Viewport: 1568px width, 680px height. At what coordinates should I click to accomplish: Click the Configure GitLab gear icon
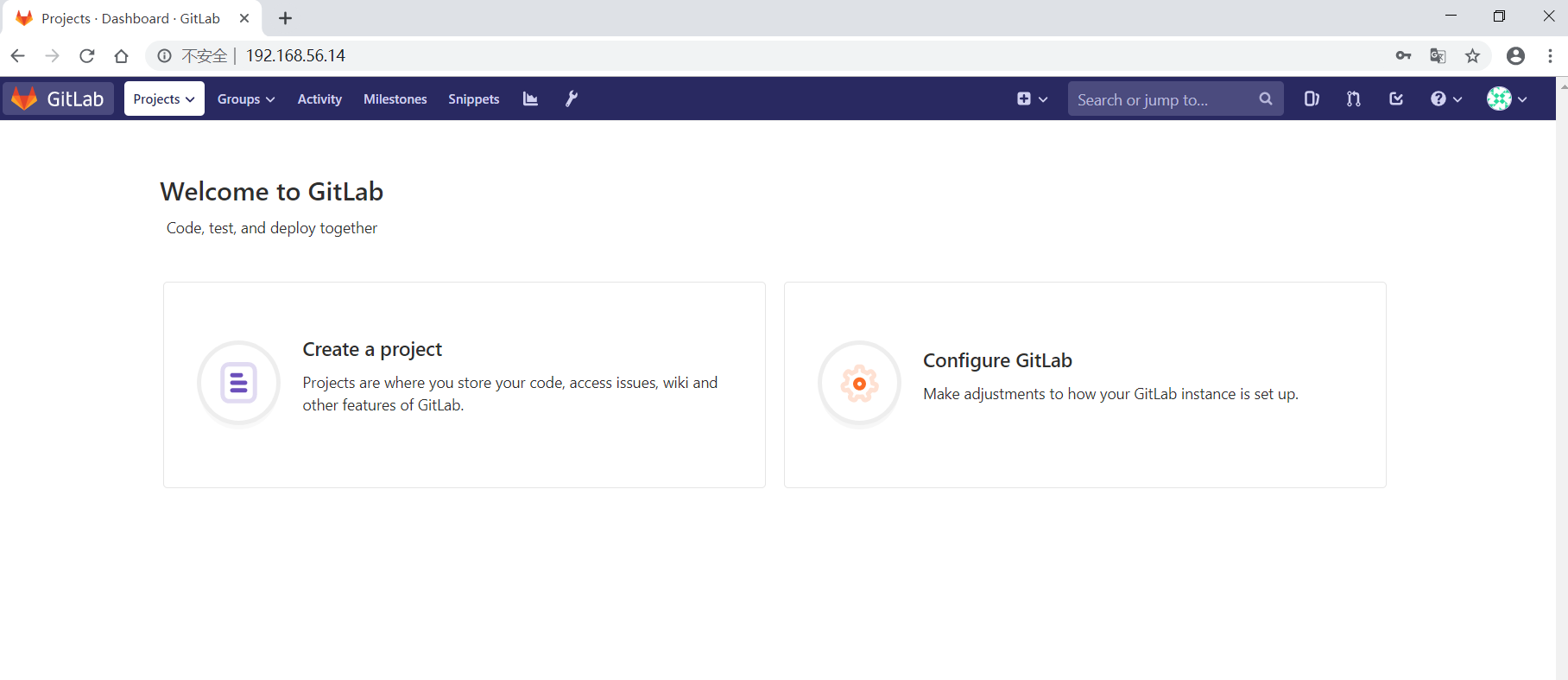tap(859, 383)
